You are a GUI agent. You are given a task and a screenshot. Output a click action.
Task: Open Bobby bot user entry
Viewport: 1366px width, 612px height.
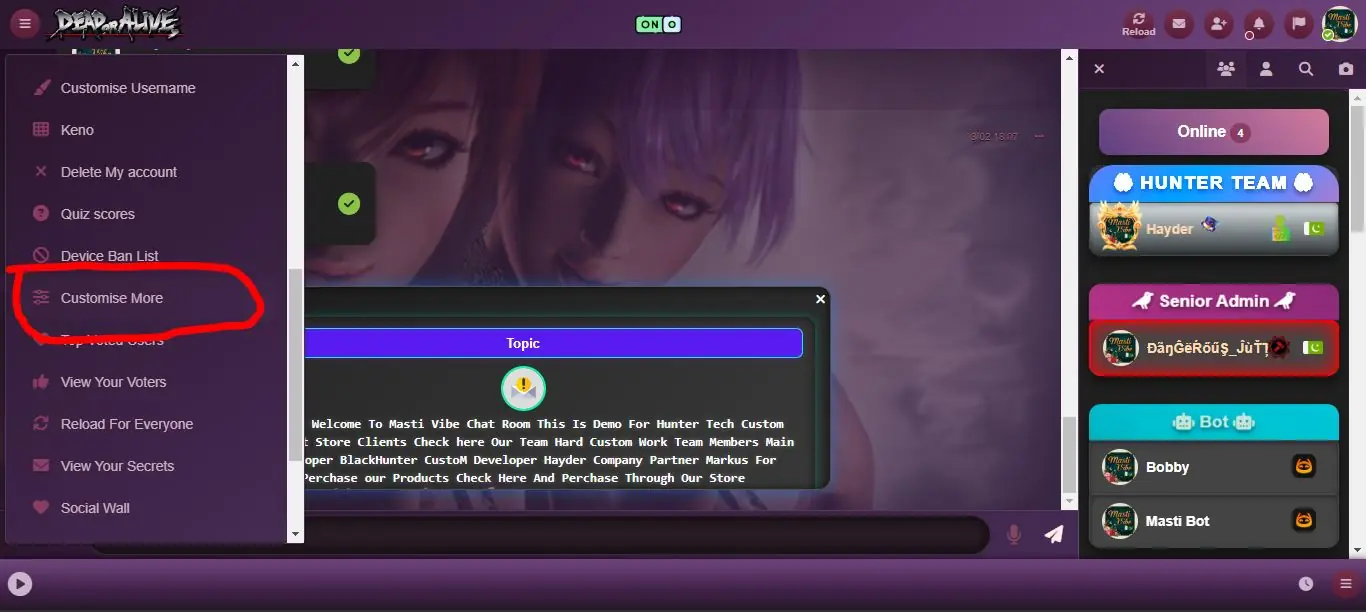[1214, 467]
